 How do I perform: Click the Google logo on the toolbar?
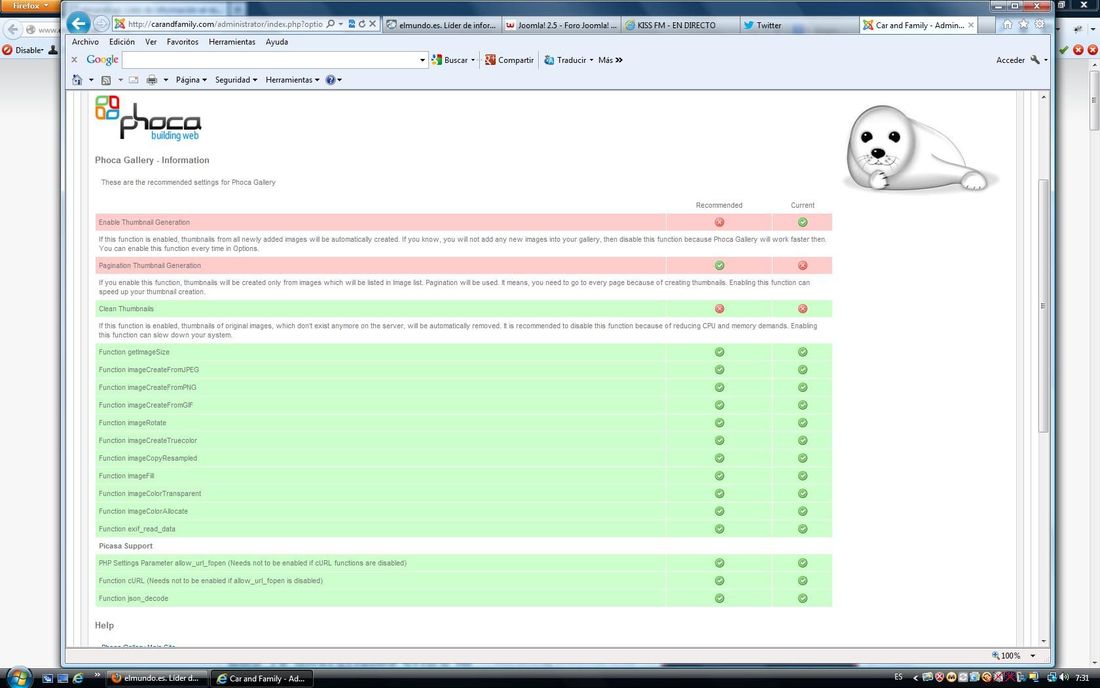(x=102, y=60)
